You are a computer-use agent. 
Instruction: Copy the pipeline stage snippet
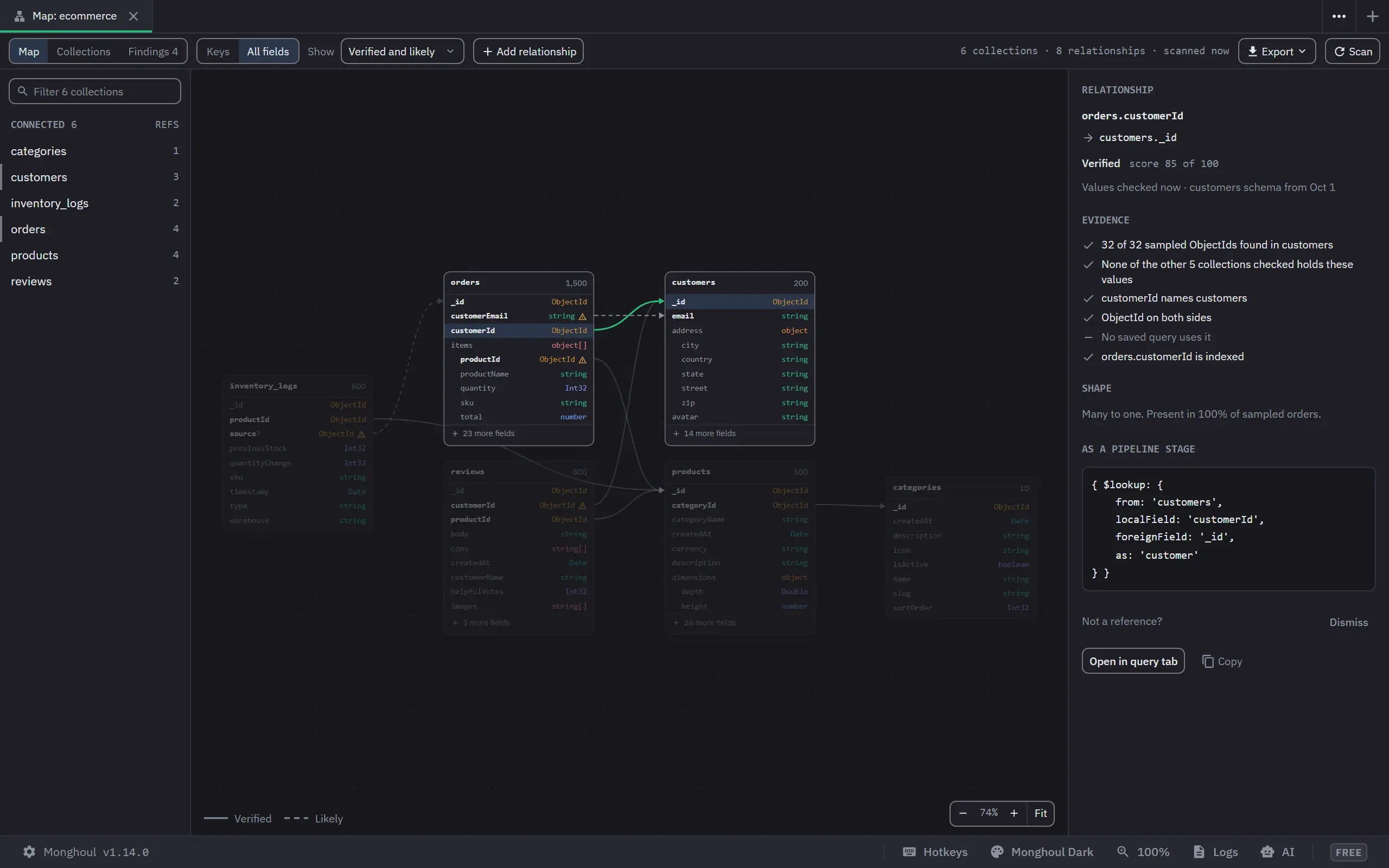click(1222, 661)
